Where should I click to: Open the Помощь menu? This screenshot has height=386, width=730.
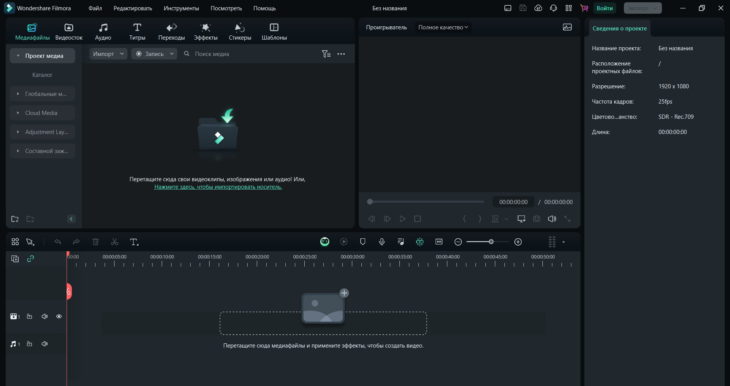pyautogui.click(x=264, y=8)
